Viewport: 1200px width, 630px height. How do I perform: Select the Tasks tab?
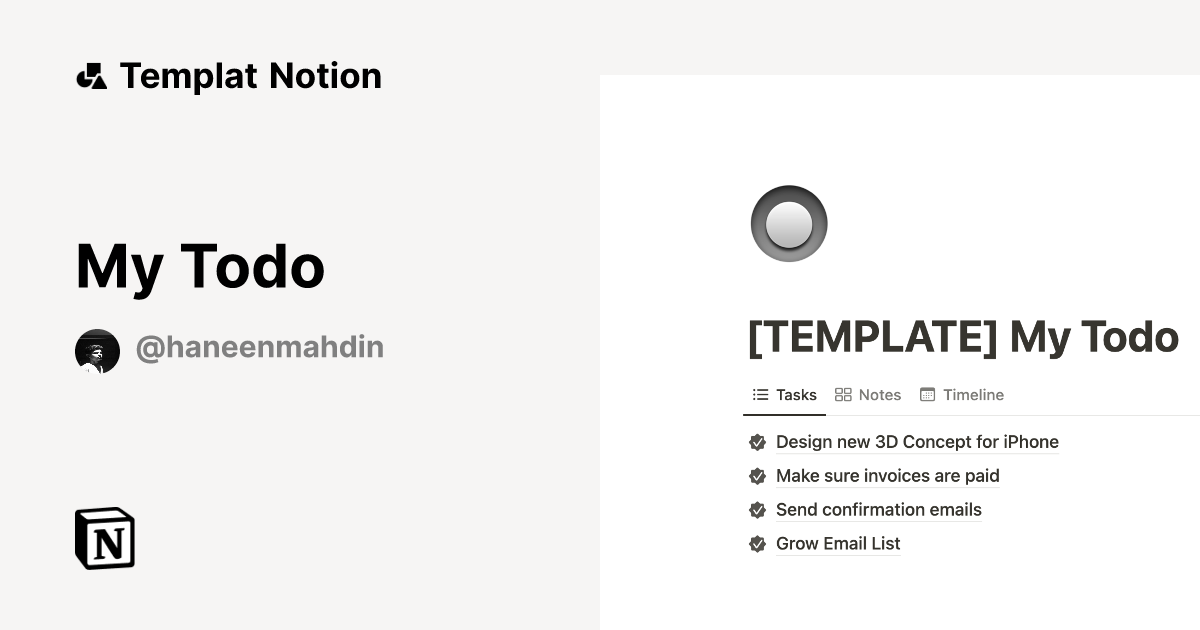pyautogui.click(x=796, y=394)
